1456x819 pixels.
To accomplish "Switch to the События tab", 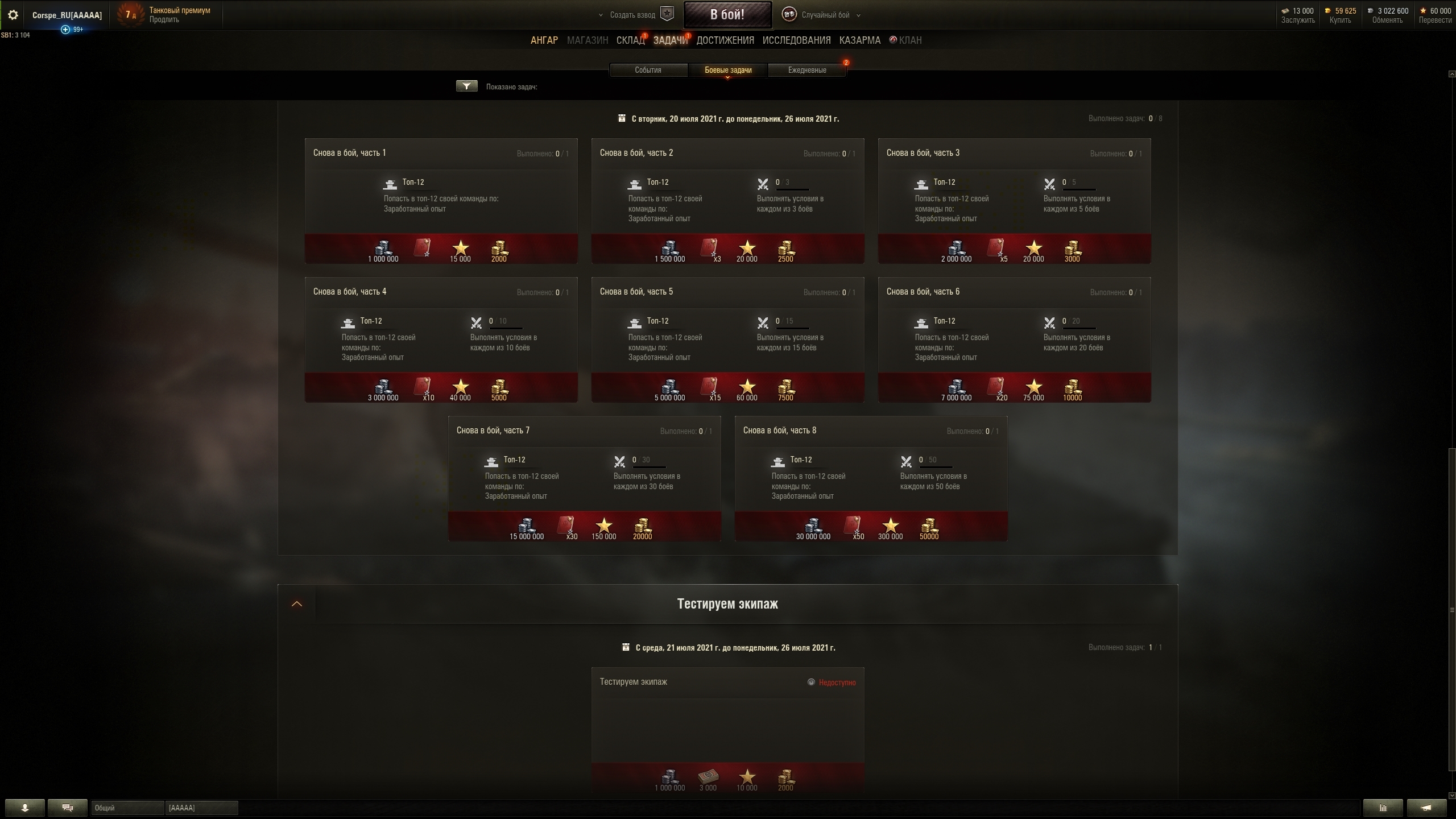I will pos(648,70).
